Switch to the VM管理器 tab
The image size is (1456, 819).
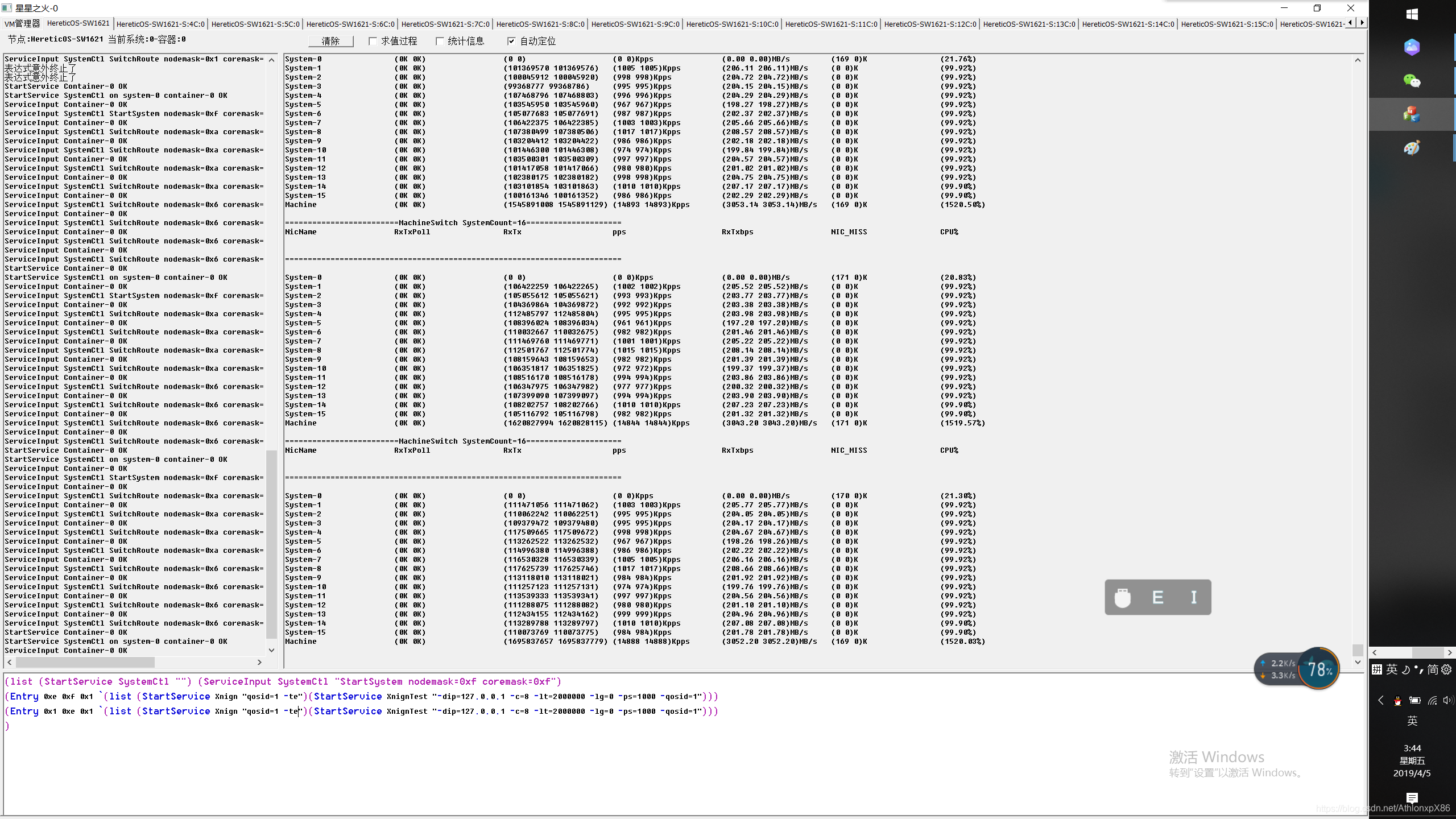tap(22, 23)
